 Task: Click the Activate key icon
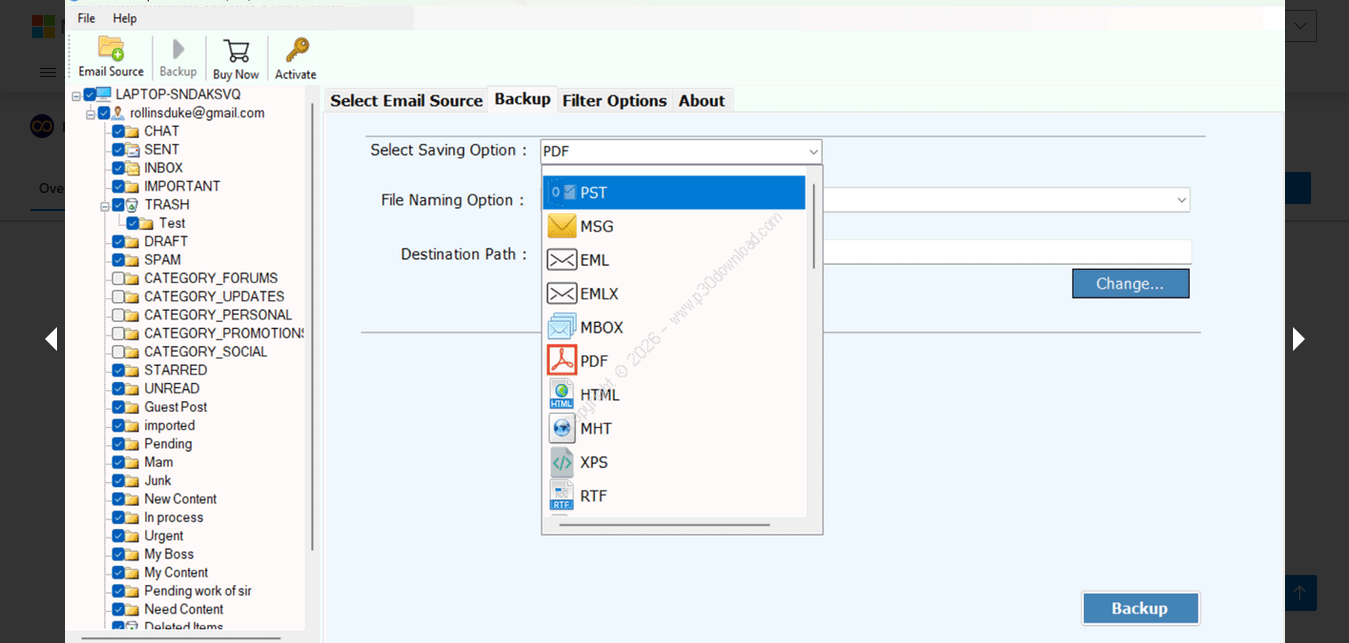click(296, 57)
